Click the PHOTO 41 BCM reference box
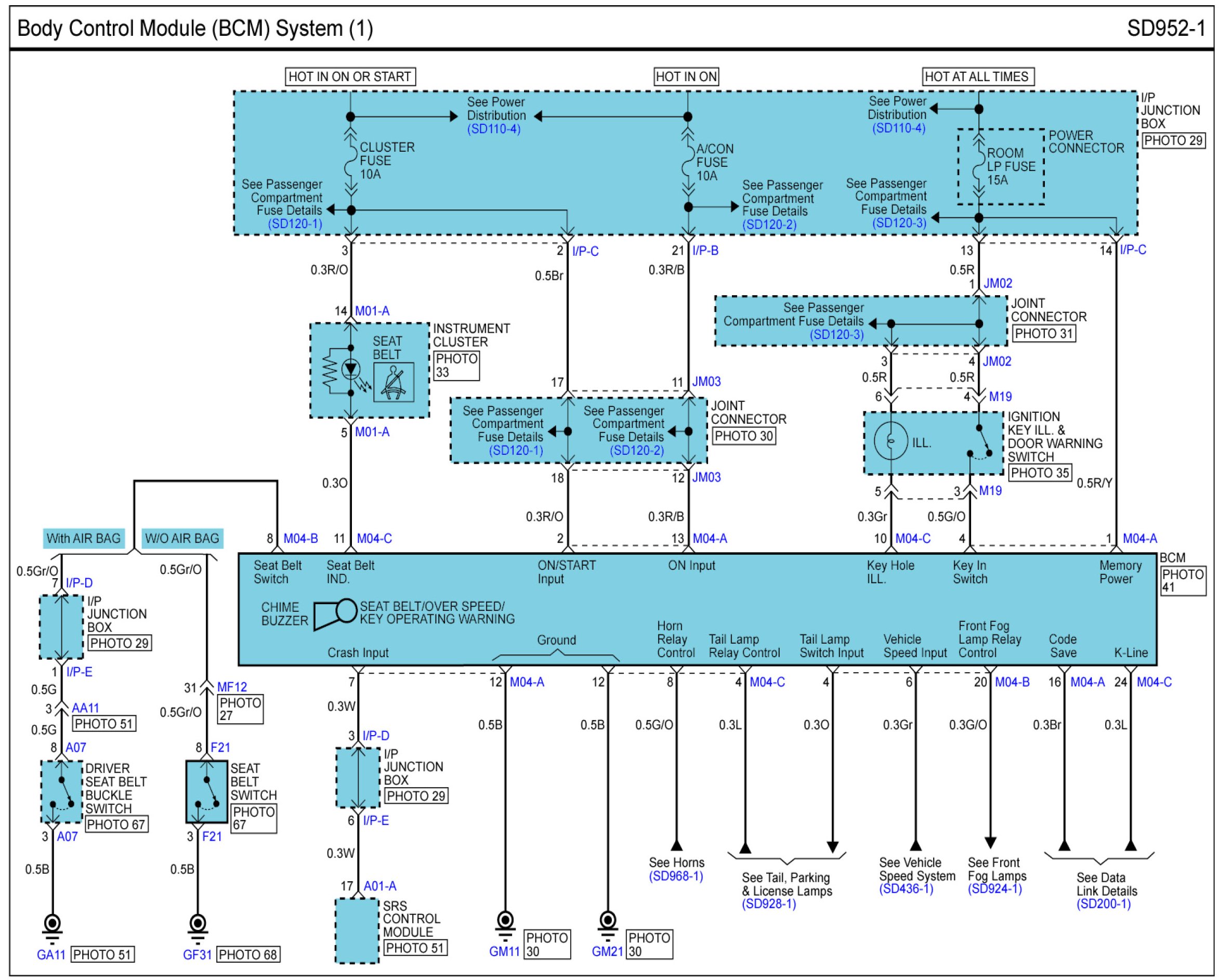This screenshot has height=980, width=1219. click(1182, 581)
